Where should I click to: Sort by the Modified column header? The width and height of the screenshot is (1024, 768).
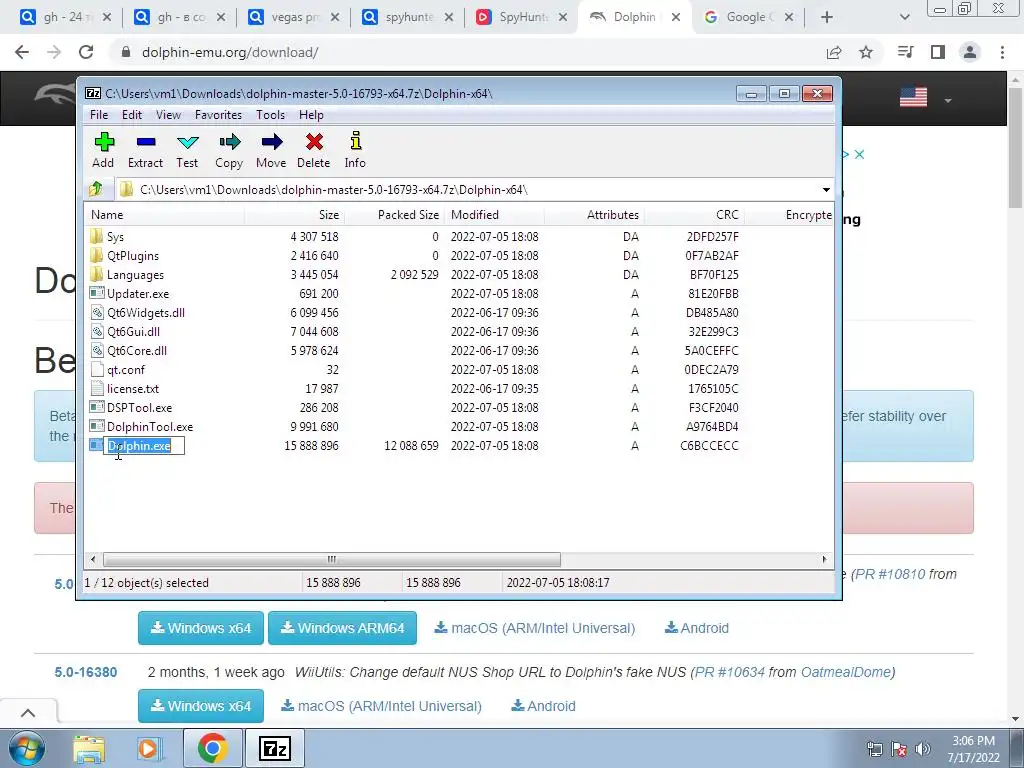(494, 215)
